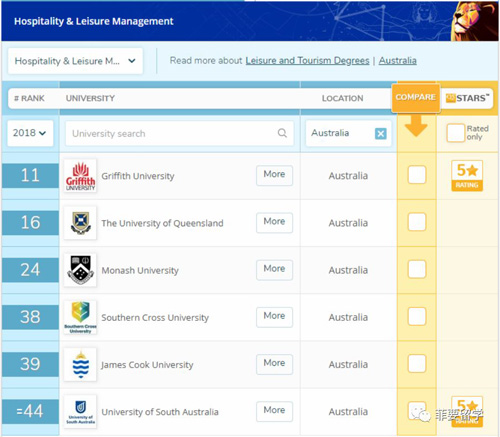Open Leisure and Tourism Degrees link
500x437 pixels.
click(x=307, y=61)
